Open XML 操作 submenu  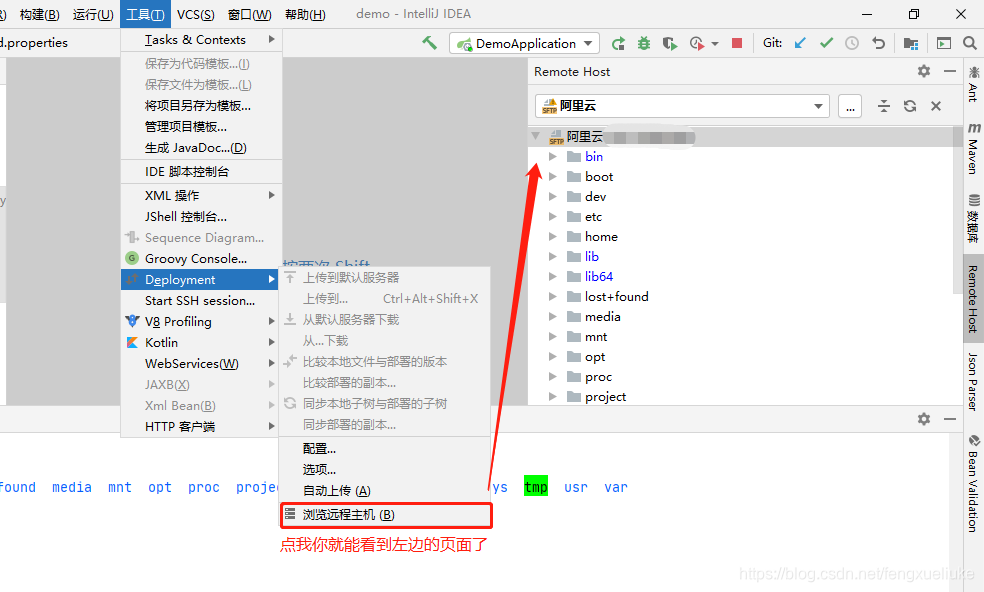point(201,195)
